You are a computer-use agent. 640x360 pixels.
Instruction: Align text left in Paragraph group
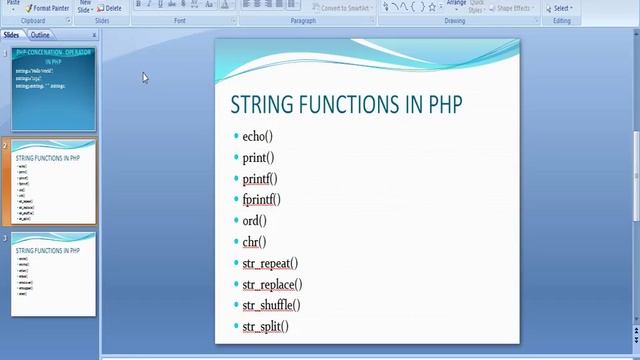coord(246,4)
